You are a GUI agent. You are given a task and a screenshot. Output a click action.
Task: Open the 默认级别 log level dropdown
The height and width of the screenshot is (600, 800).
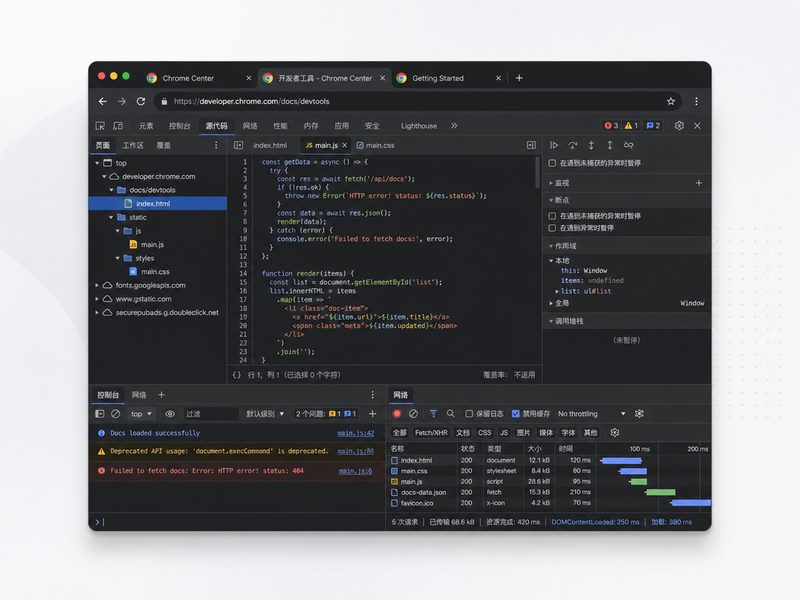point(265,414)
